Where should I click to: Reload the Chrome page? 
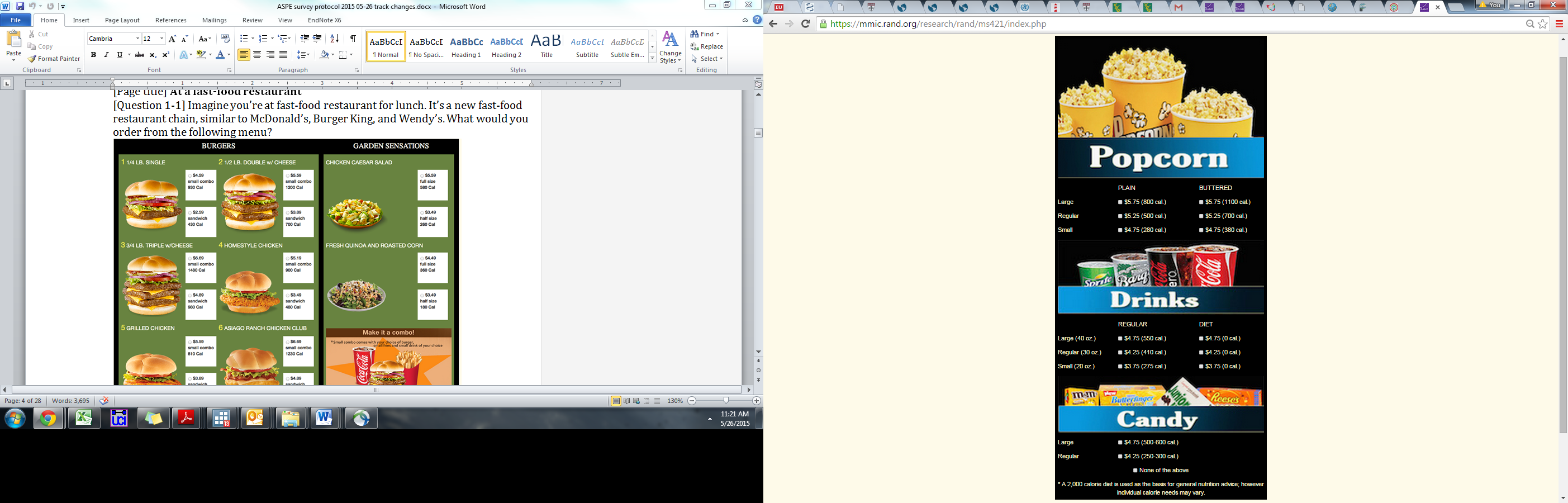click(x=805, y=25)
